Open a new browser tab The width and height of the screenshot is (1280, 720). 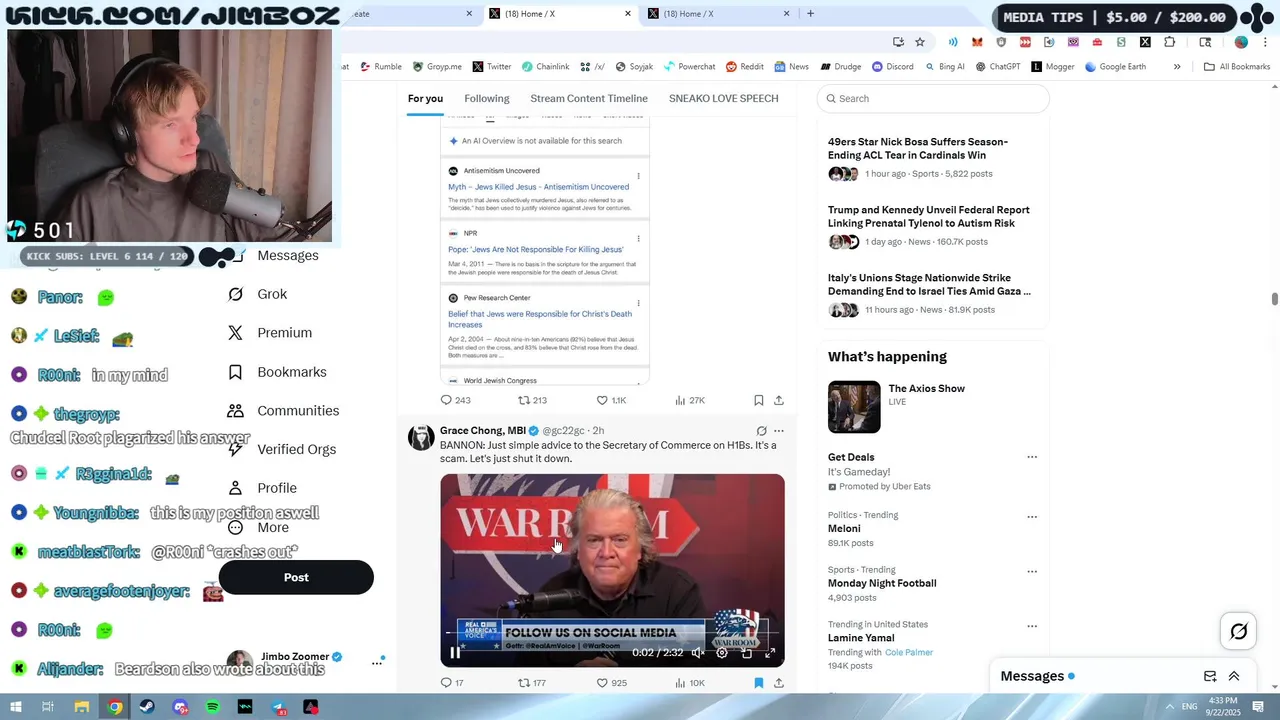[x=810, y=13]
